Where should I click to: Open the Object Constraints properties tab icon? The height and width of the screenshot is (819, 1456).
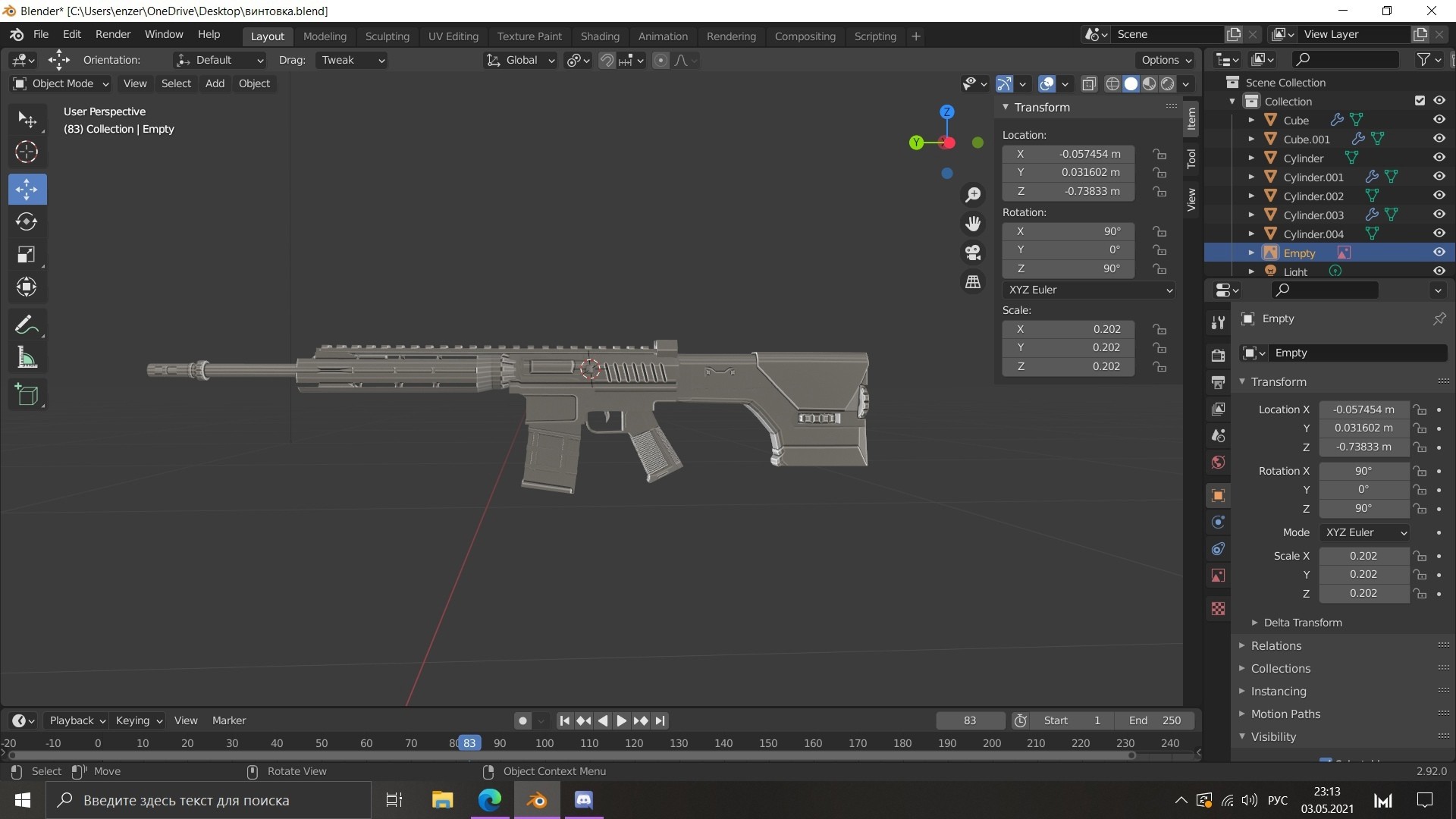1218,549
